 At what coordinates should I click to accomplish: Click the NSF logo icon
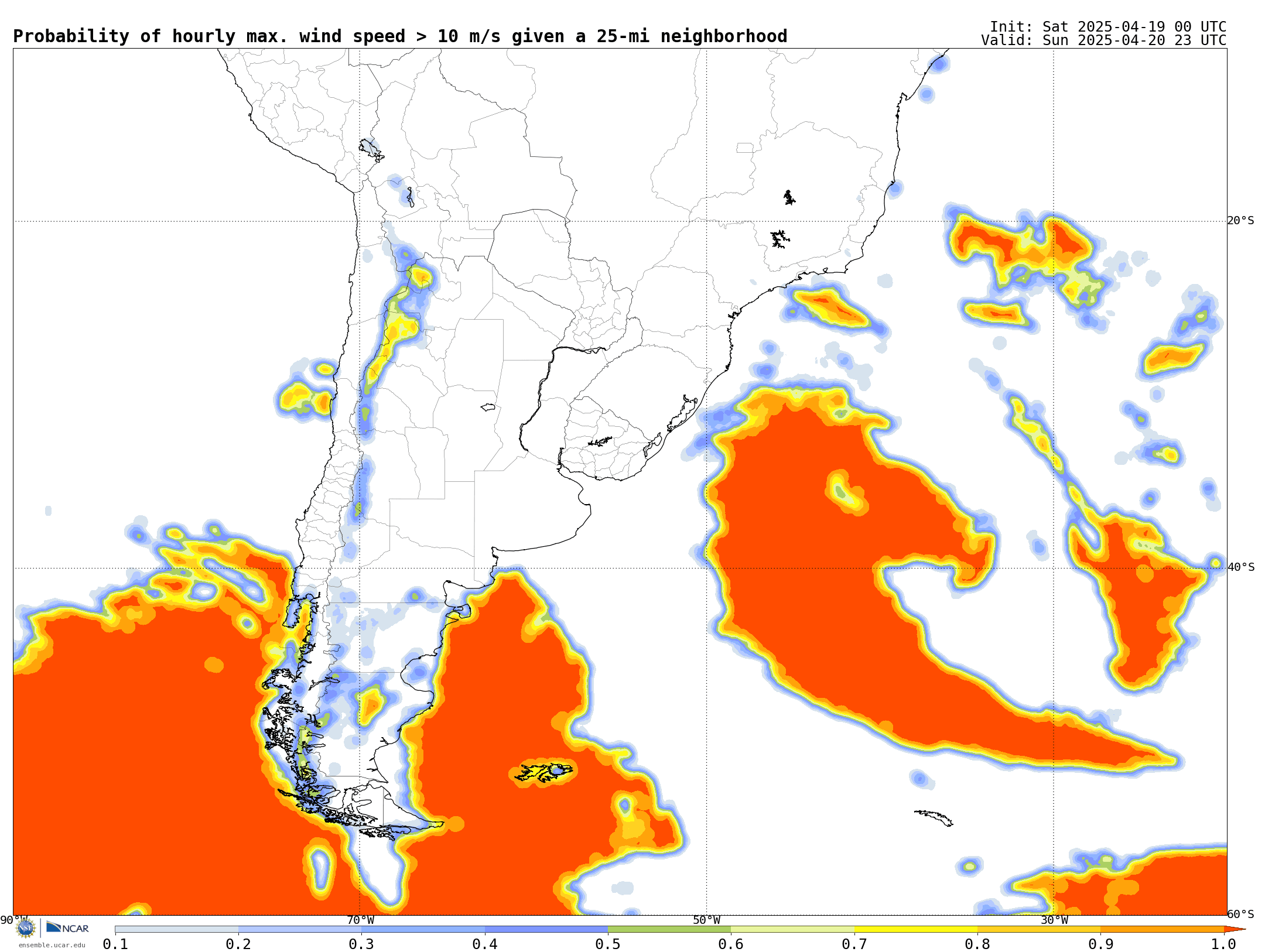pyautogui.click(x=26, y=928)
